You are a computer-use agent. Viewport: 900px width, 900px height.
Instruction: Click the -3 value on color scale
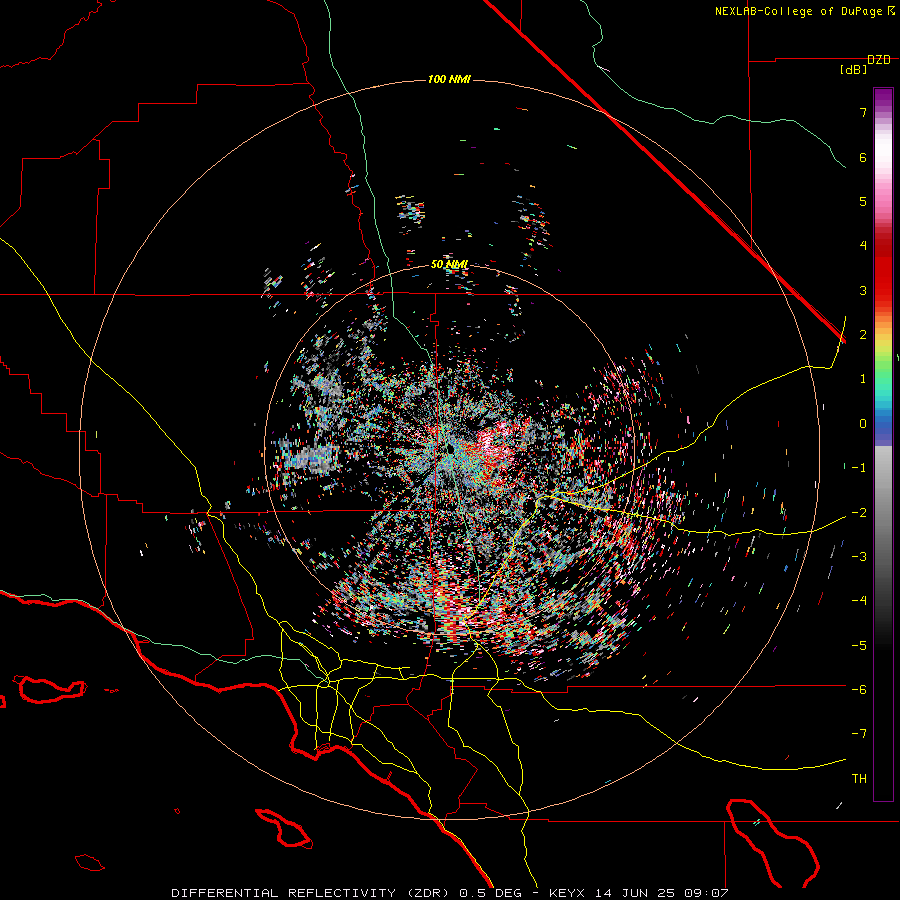(x=859, y=557)
